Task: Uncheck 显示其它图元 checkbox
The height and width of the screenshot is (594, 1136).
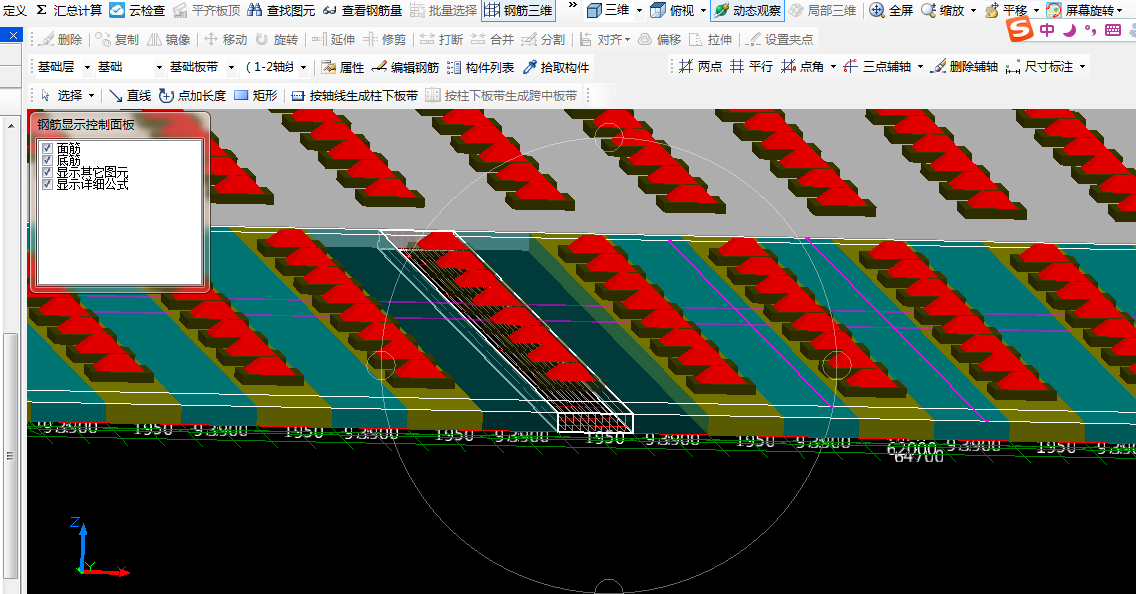Action: [48, 172]
